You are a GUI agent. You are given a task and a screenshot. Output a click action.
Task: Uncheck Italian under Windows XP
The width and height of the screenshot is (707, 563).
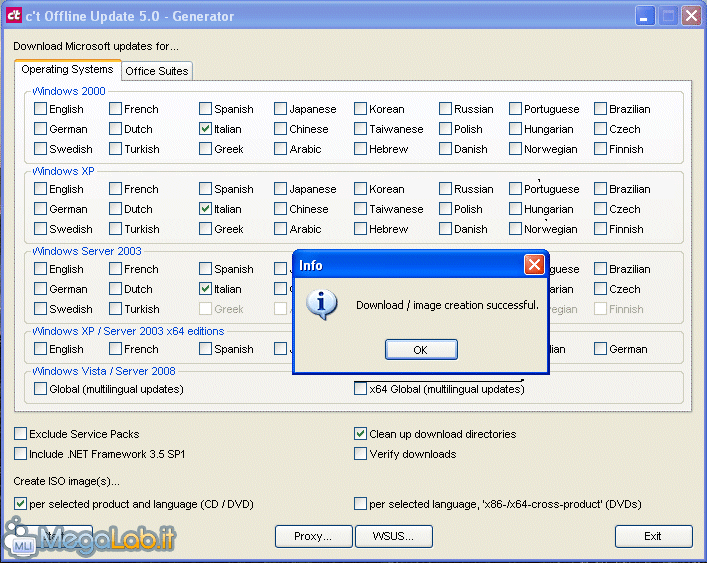(x=206, y=209)
